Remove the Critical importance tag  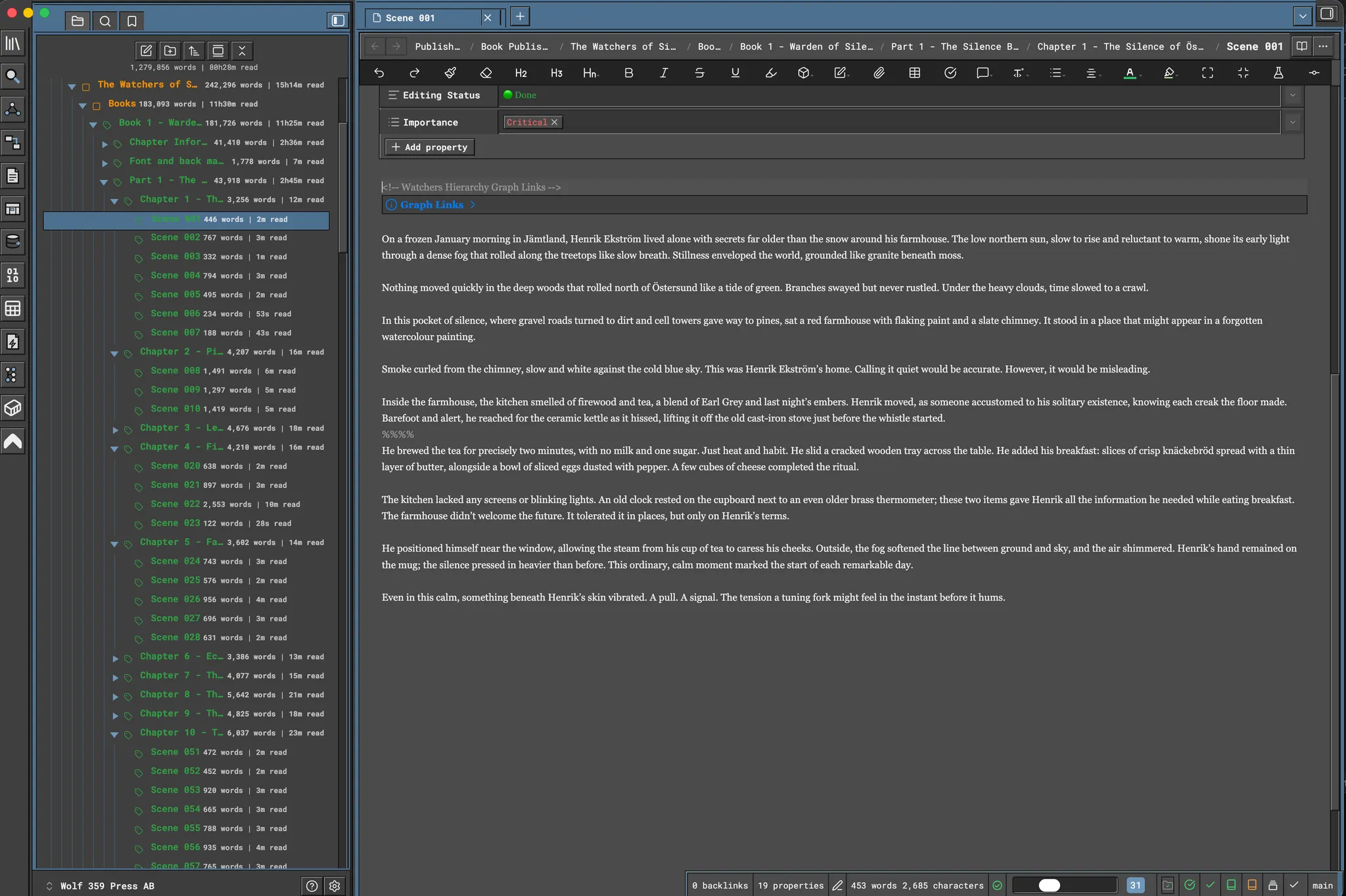click(x=555, y=122)
